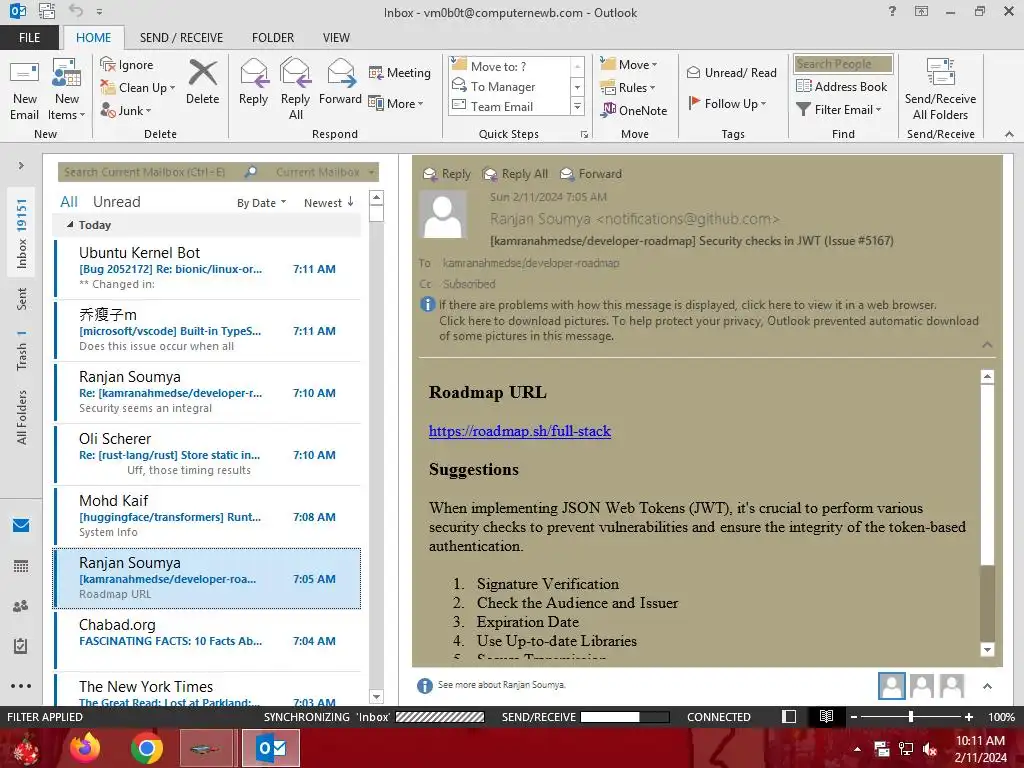Delete the selected message with ribbon X
Viewport: 1024px width, 768px height.
coord(202,82)
